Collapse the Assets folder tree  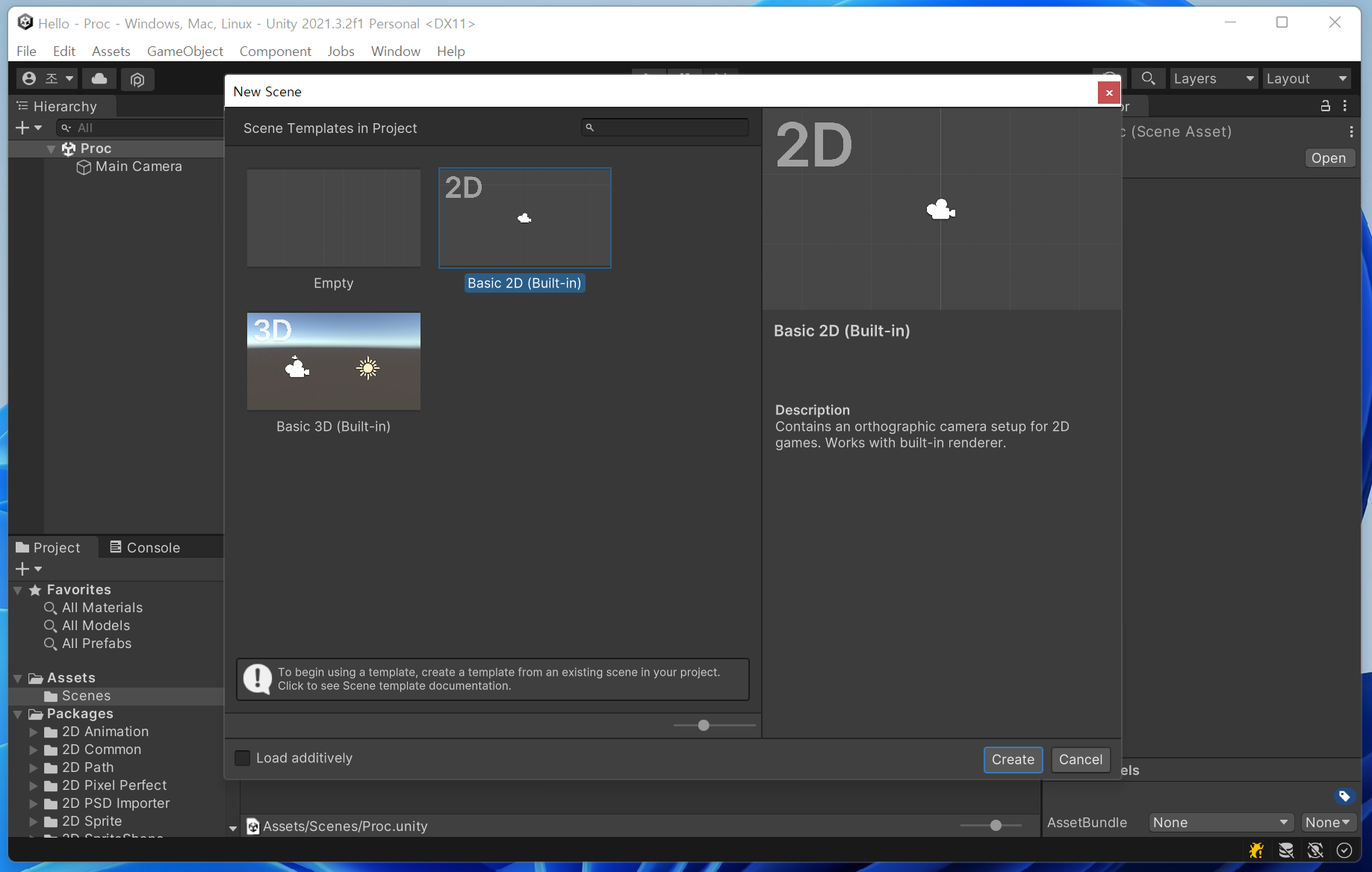[18, 679]
